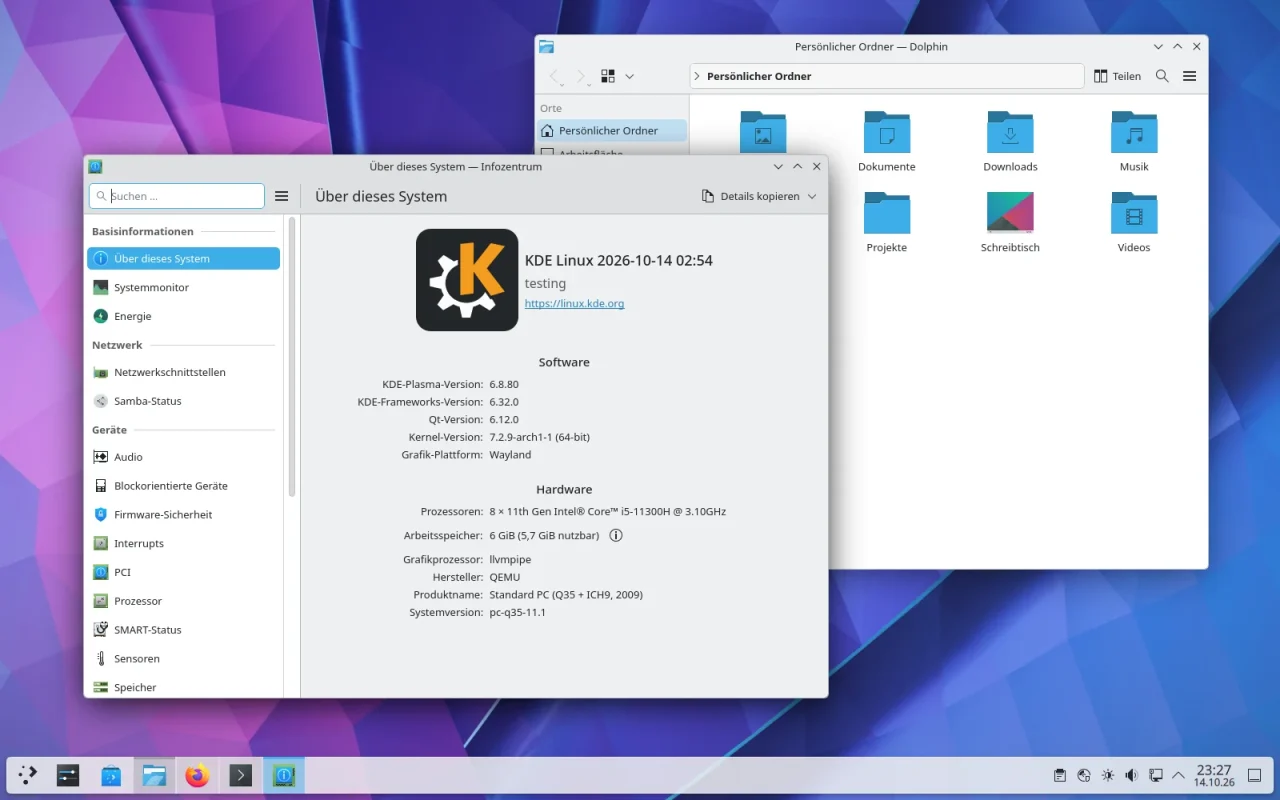
Task: Click the Suchen search field
Action: coord(177,196)
